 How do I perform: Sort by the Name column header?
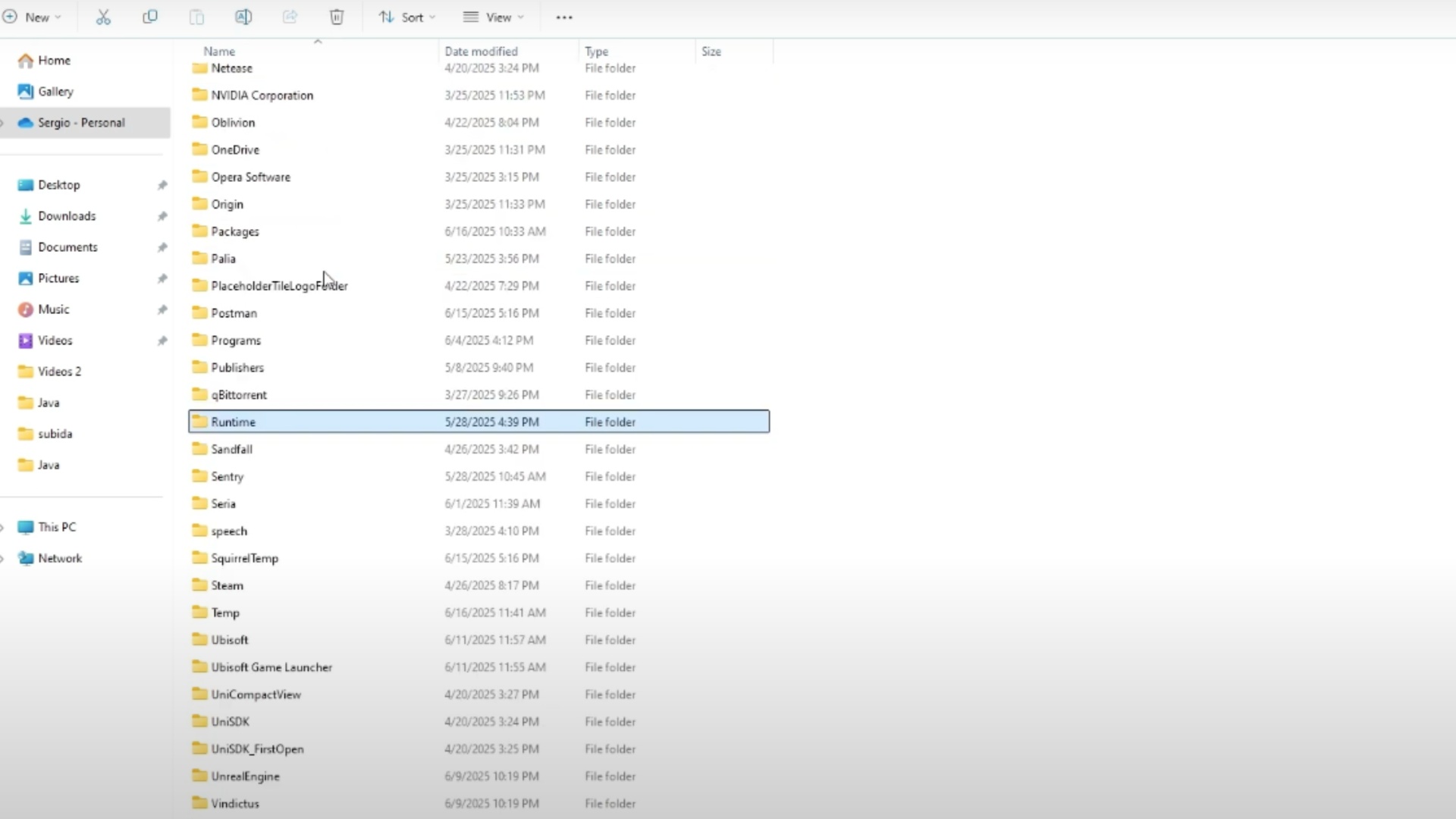click(219, 52)
